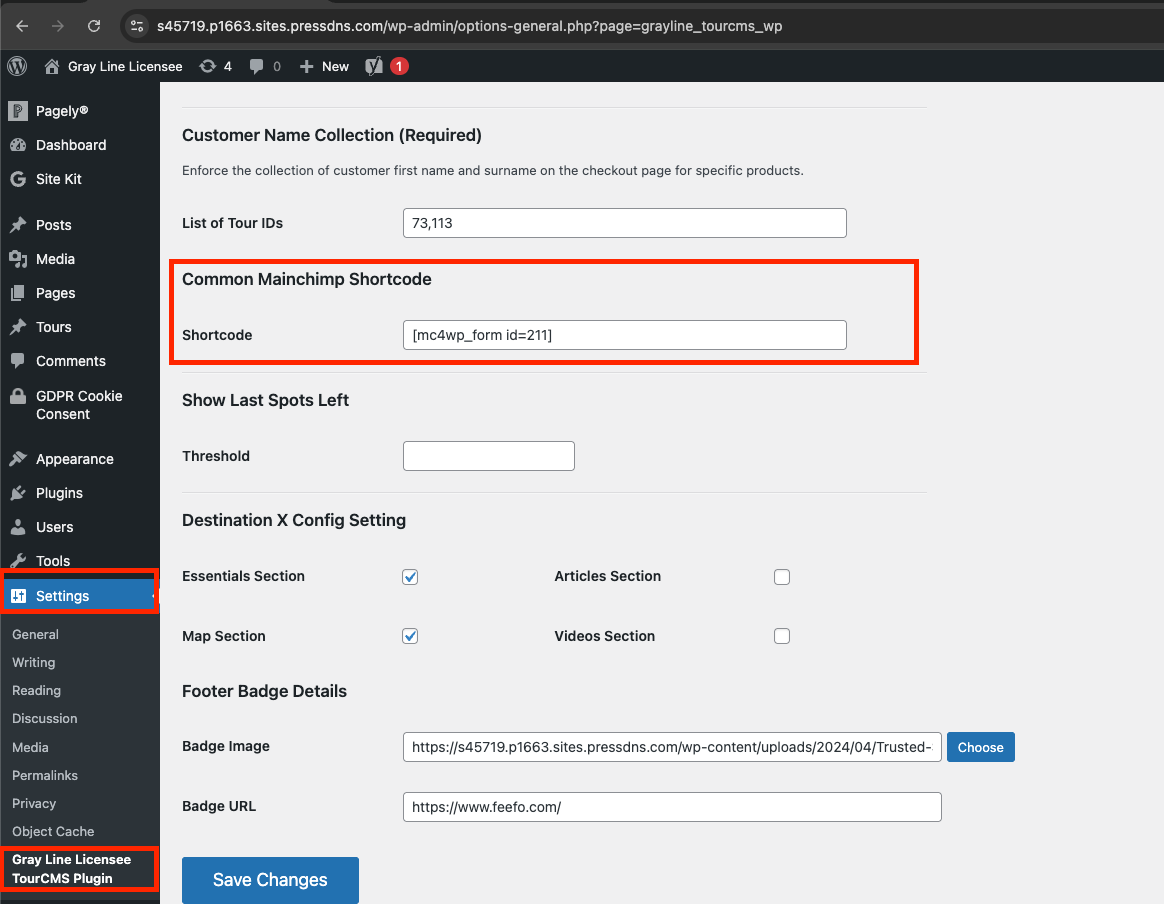The image size is (1164, 904).
Task: Open the Privacy settings submenu link
Action: point(33,803)
